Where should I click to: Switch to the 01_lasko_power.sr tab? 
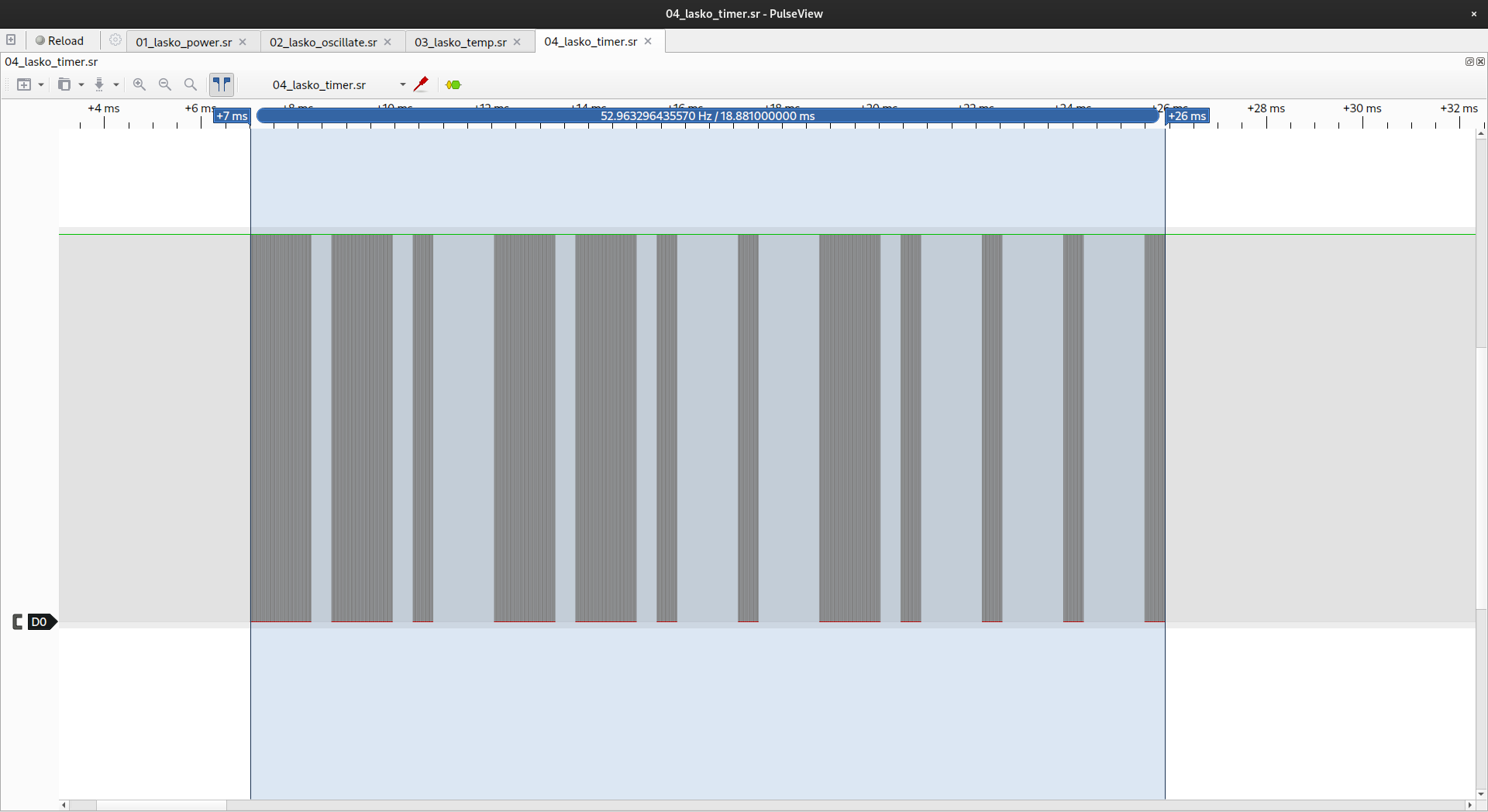coord(184,42)
